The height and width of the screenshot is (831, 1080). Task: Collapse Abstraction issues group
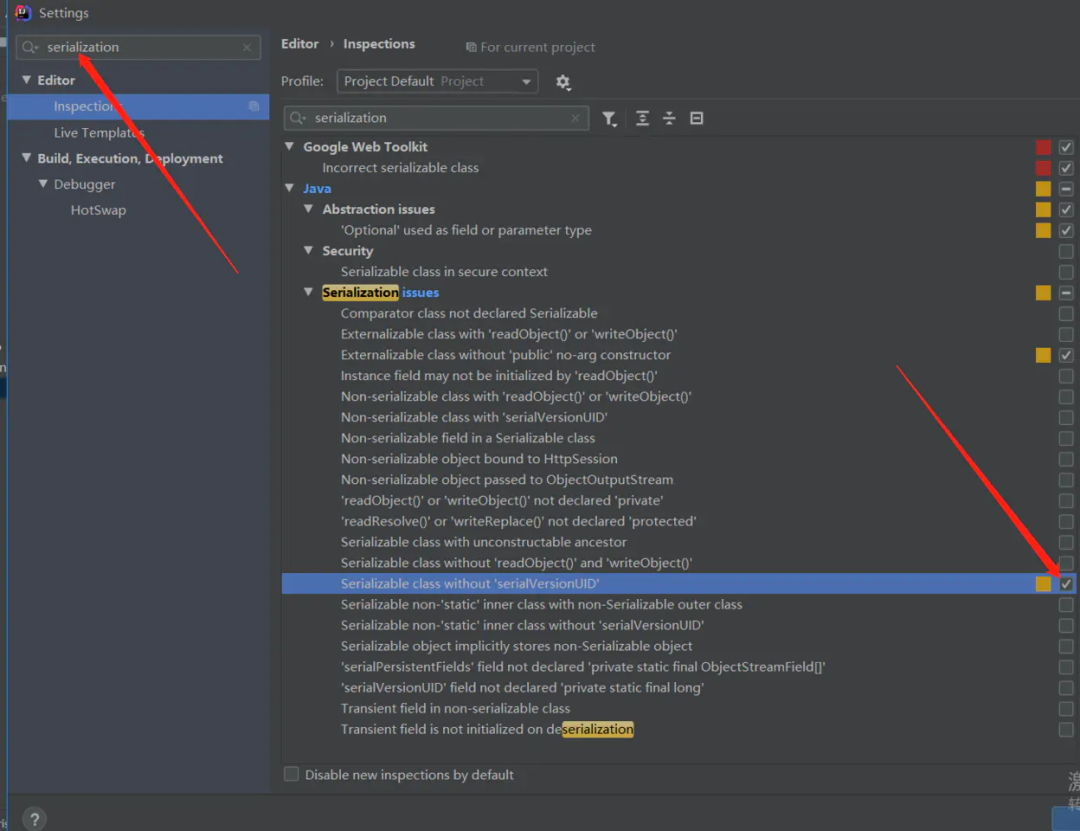click(309, 209)
